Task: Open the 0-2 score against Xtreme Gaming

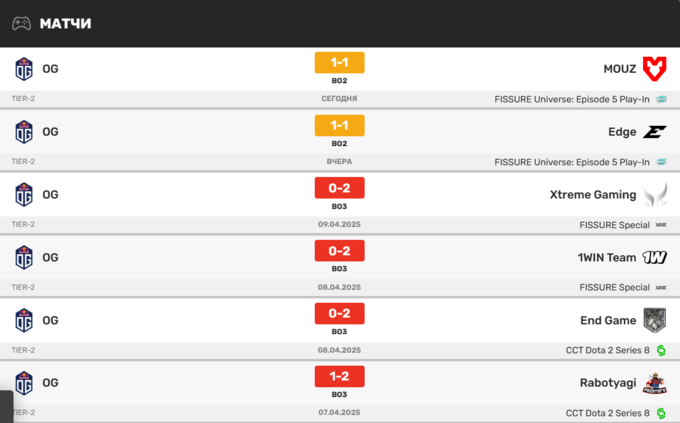Action: [339, 188]
